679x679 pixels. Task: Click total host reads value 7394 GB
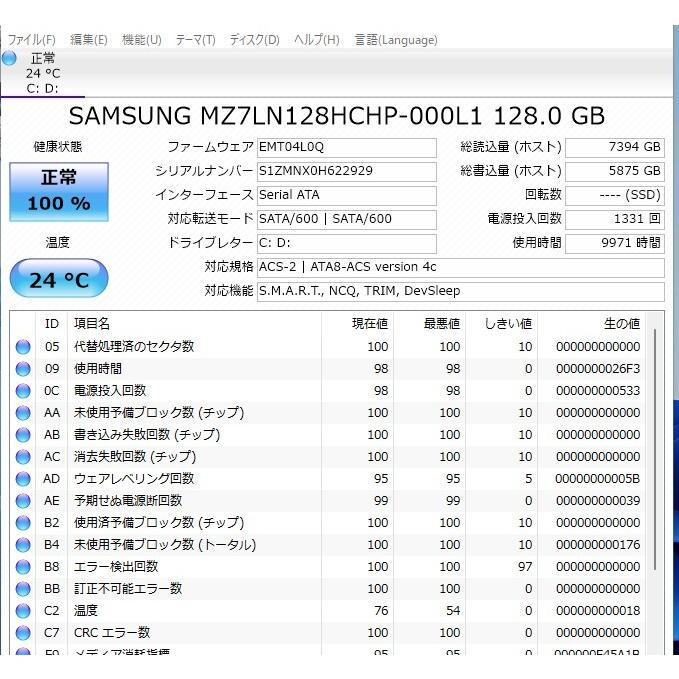[615, 148]
